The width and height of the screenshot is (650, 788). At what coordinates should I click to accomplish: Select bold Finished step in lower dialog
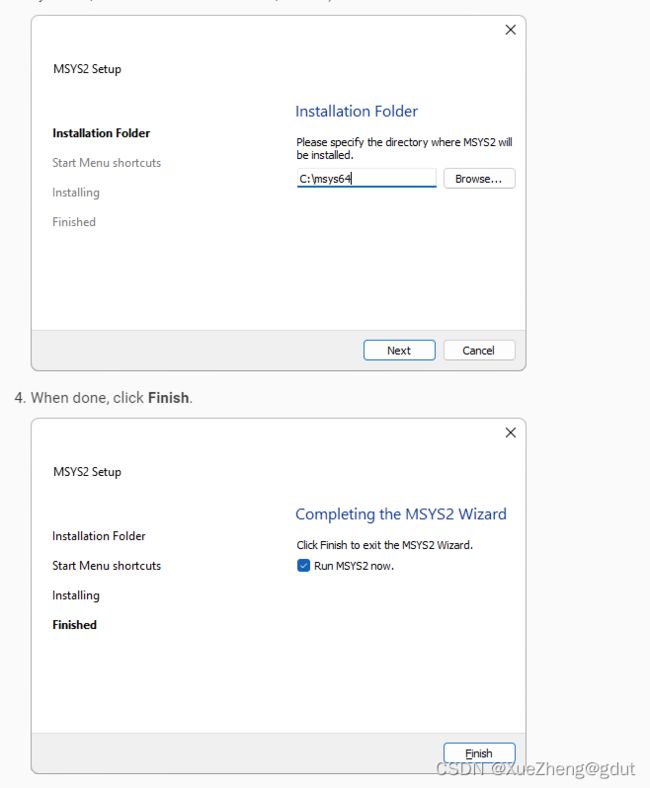point(75,625)
